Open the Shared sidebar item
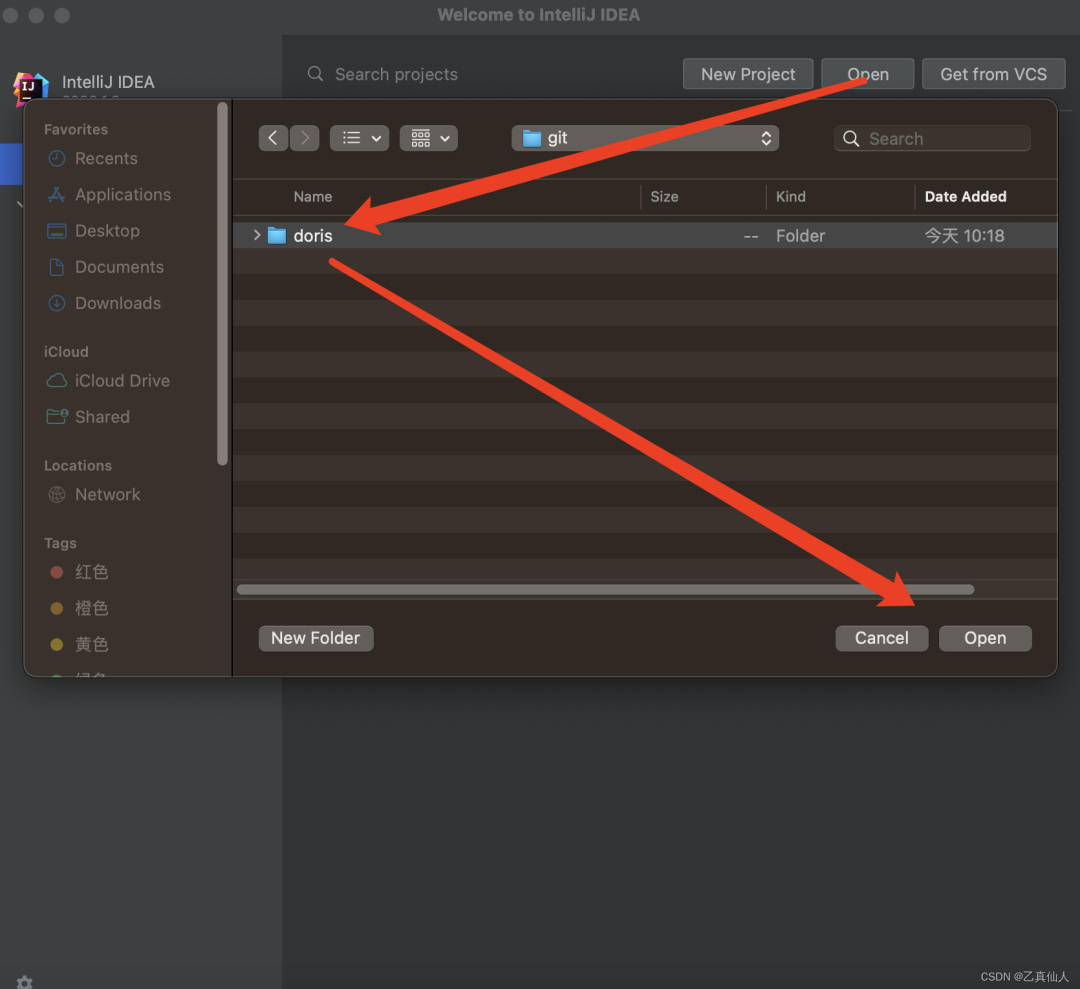The height and width of the screenshot is (989, 1080). tap(102, 417)
